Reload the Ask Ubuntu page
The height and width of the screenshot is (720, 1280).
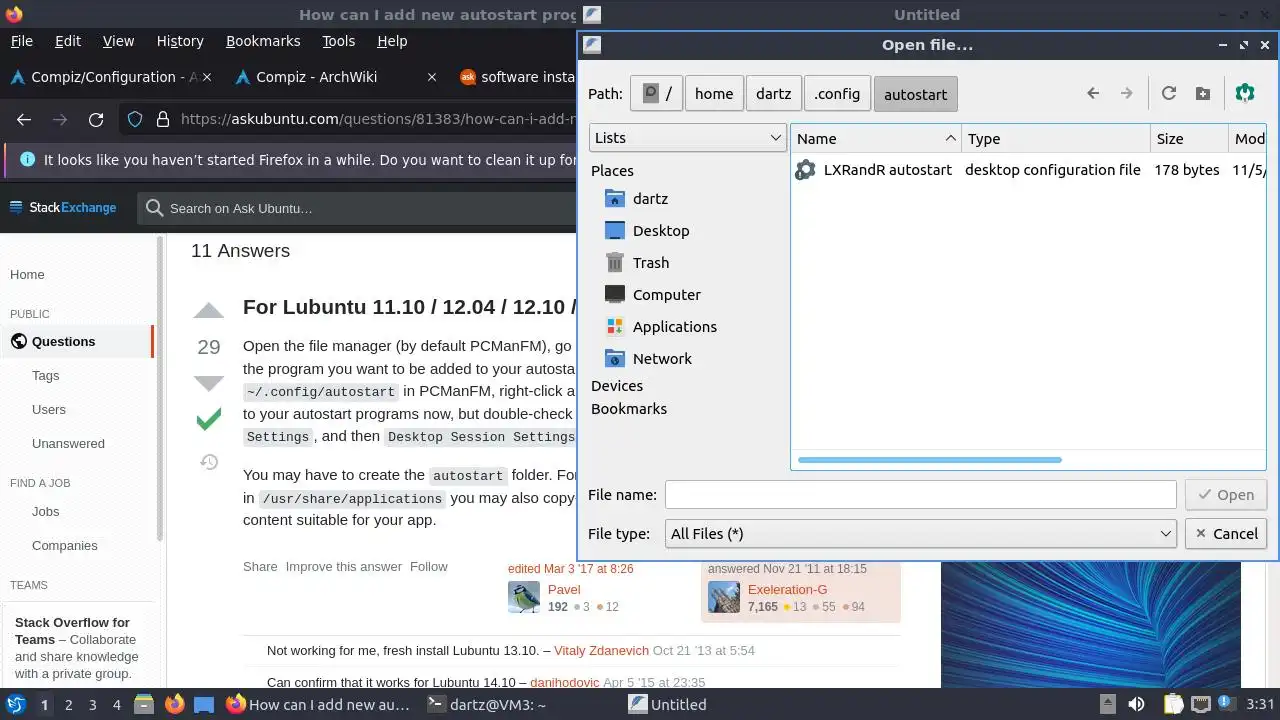[x=96, y=119]
